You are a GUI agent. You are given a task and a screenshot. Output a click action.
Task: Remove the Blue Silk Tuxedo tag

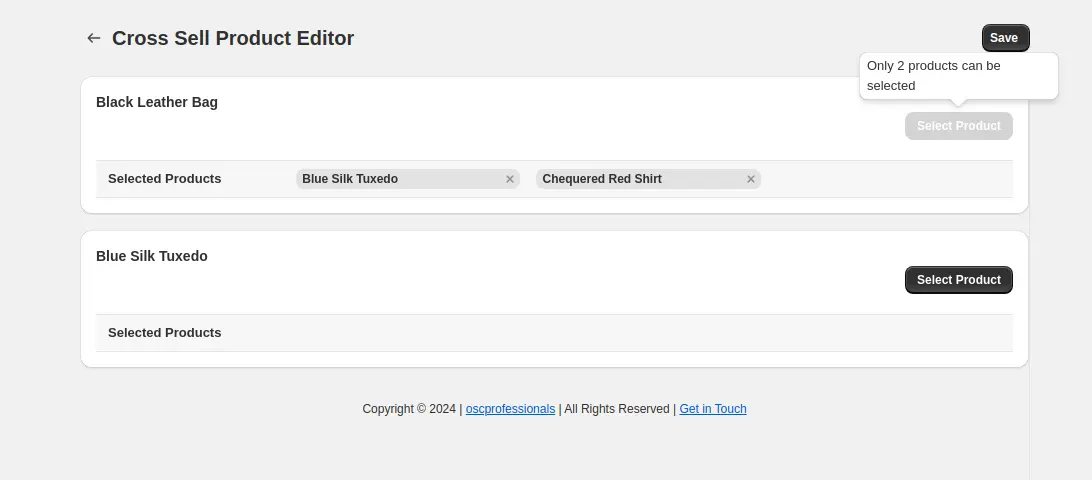click(510, 179)
